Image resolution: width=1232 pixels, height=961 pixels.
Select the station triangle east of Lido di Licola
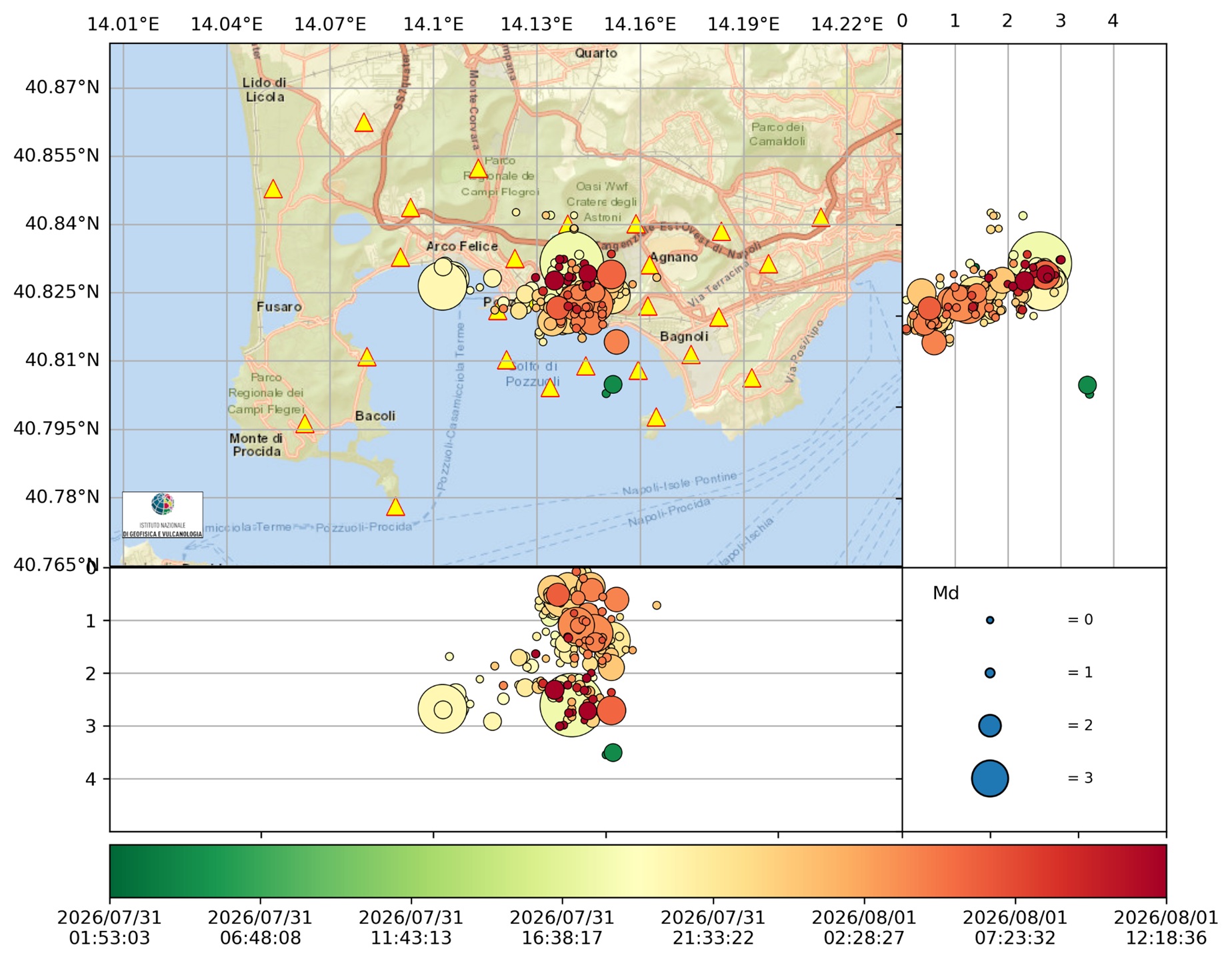pyautogui.click(x=363, y=123)
